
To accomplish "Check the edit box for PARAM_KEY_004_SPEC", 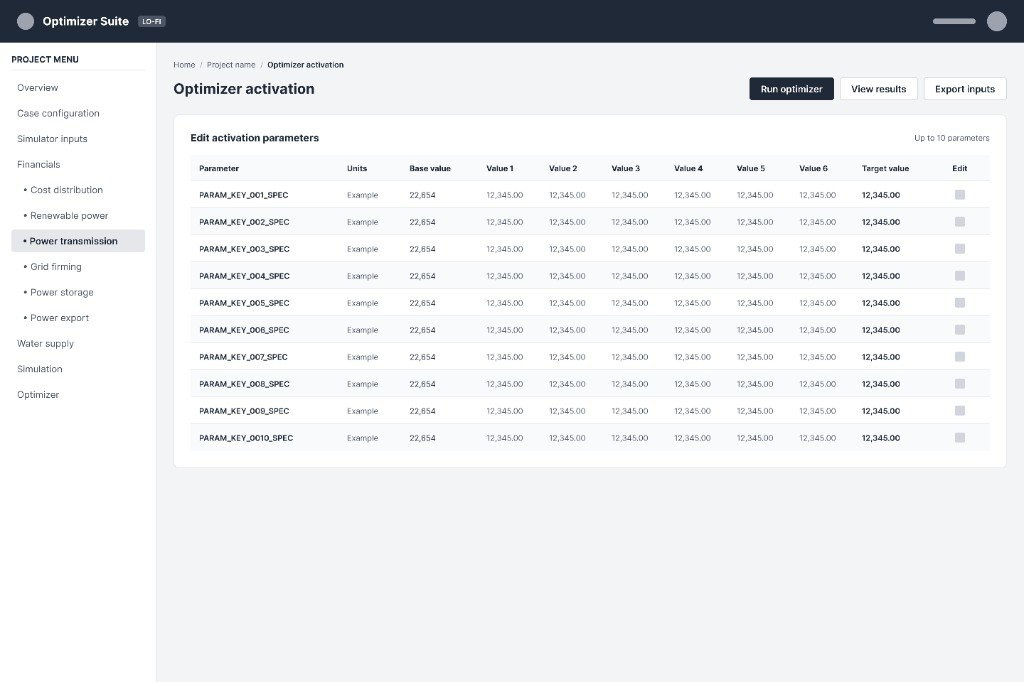I will point(959,276).
